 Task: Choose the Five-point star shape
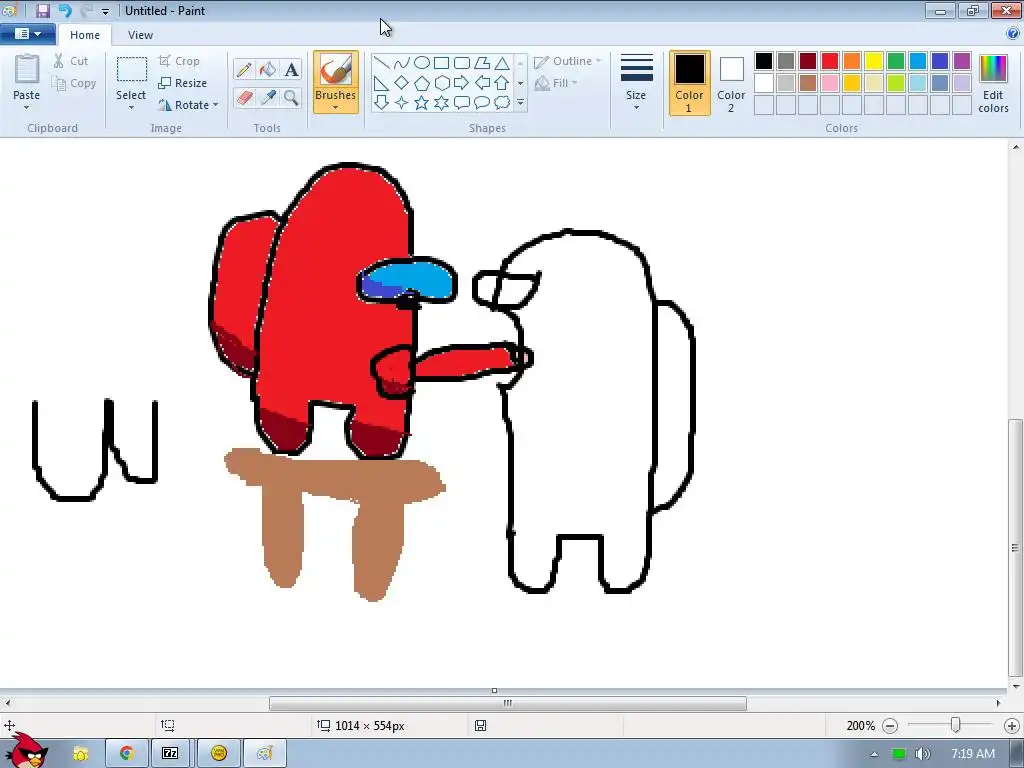[422, 103]
